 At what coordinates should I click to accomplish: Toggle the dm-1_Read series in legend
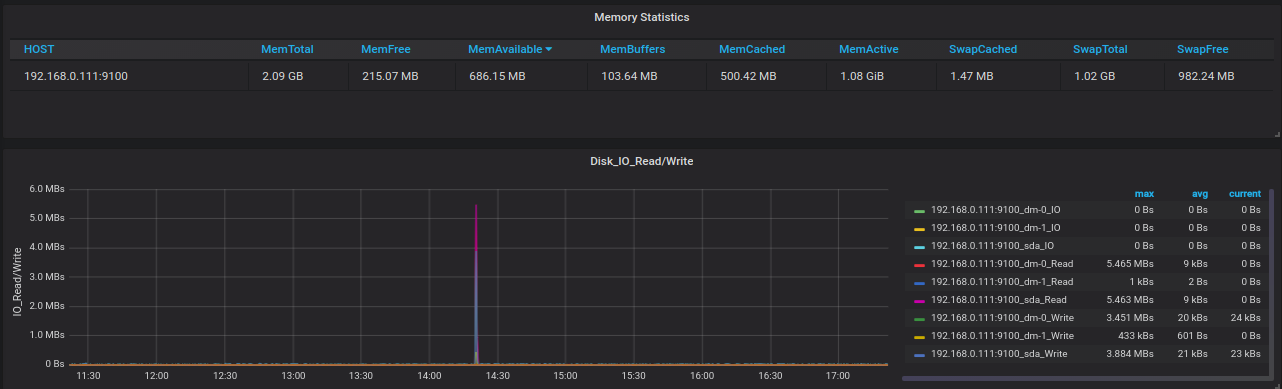click(1002, 282)
